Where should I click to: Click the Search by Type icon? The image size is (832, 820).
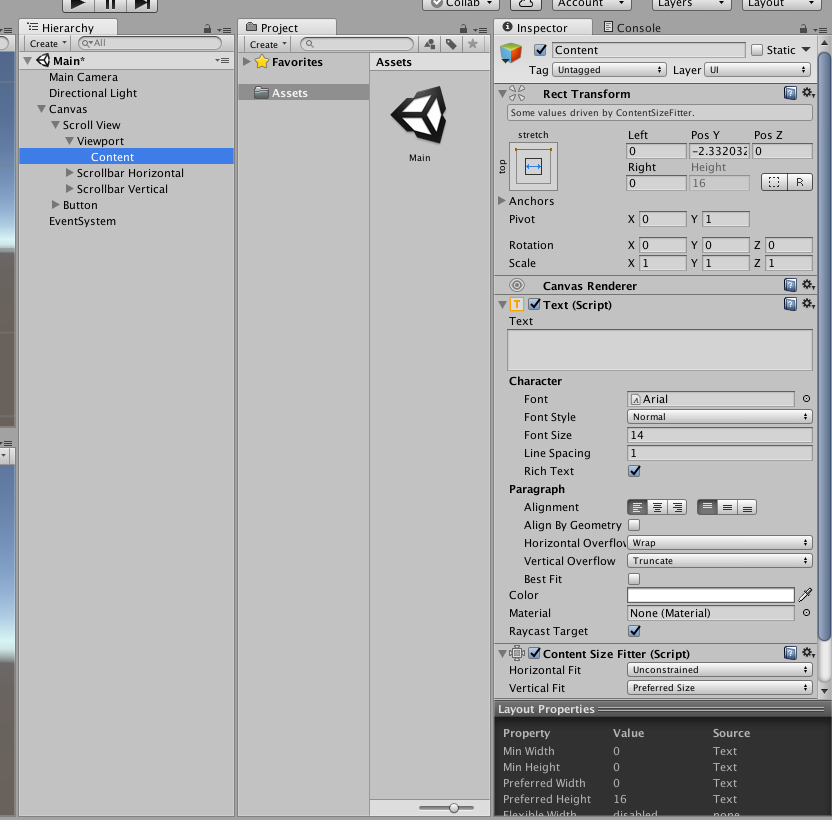click(x=430, y=44)
